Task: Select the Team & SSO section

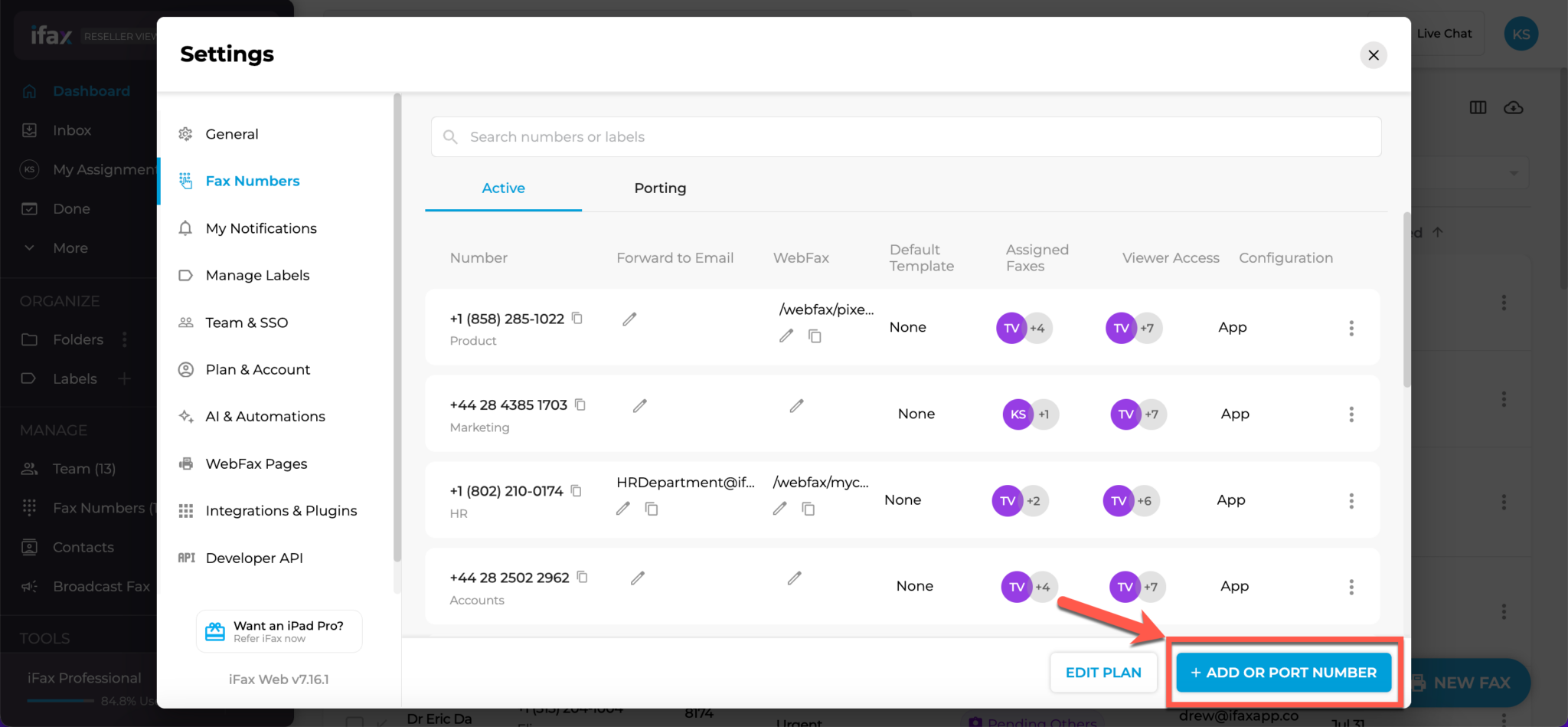Action: pos(245,322)
